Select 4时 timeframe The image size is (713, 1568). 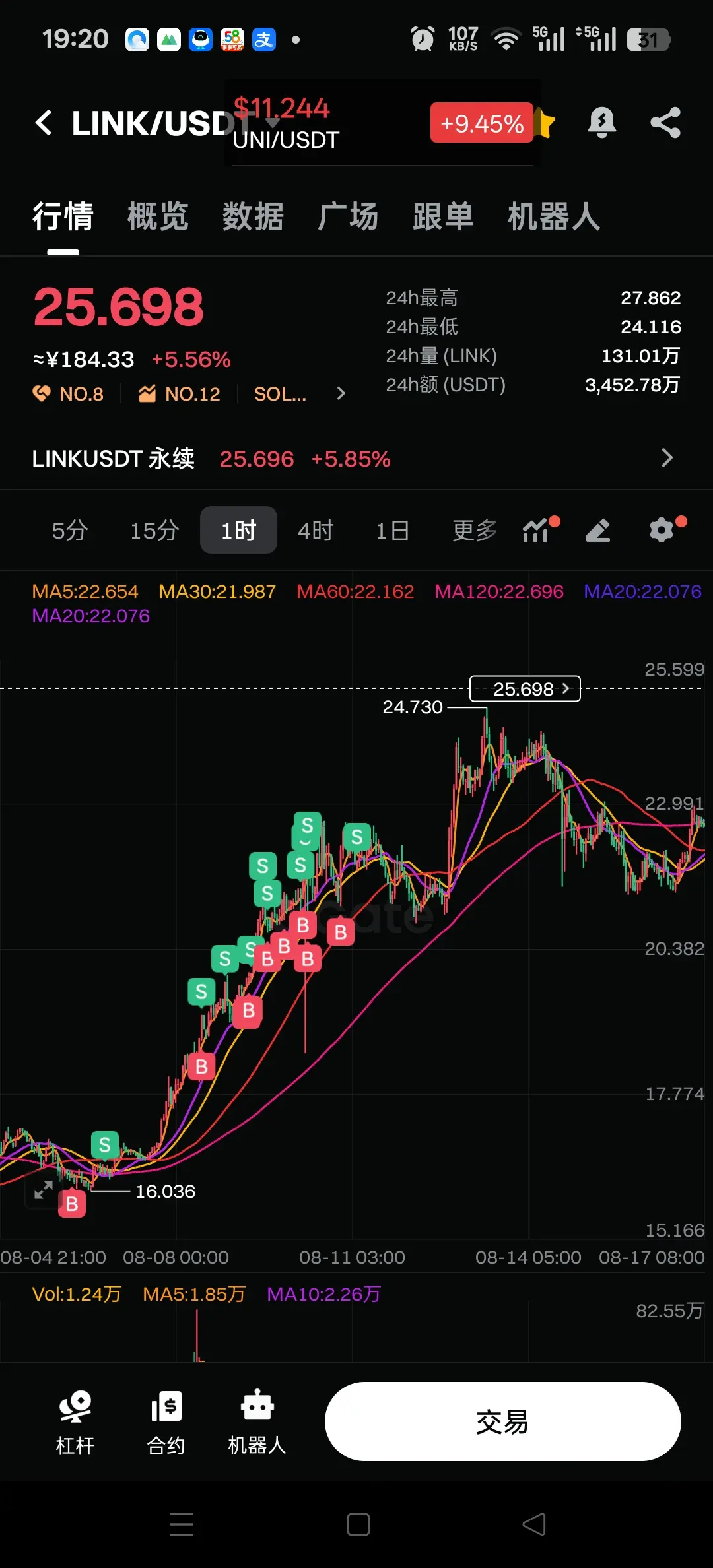[x=316, y=530]
